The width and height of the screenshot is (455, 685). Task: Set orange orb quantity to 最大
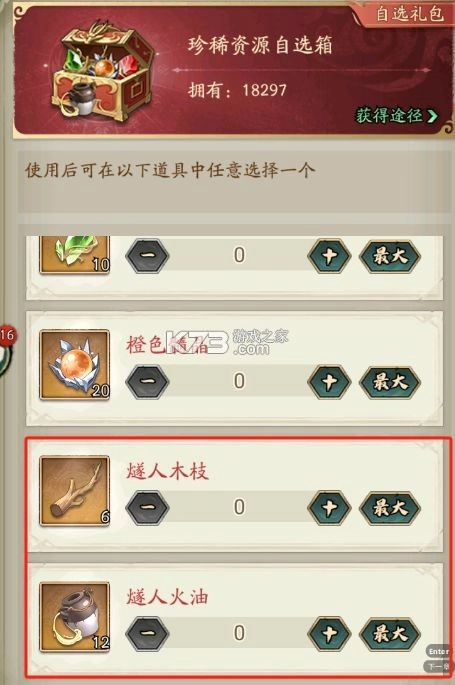[390, 382]
